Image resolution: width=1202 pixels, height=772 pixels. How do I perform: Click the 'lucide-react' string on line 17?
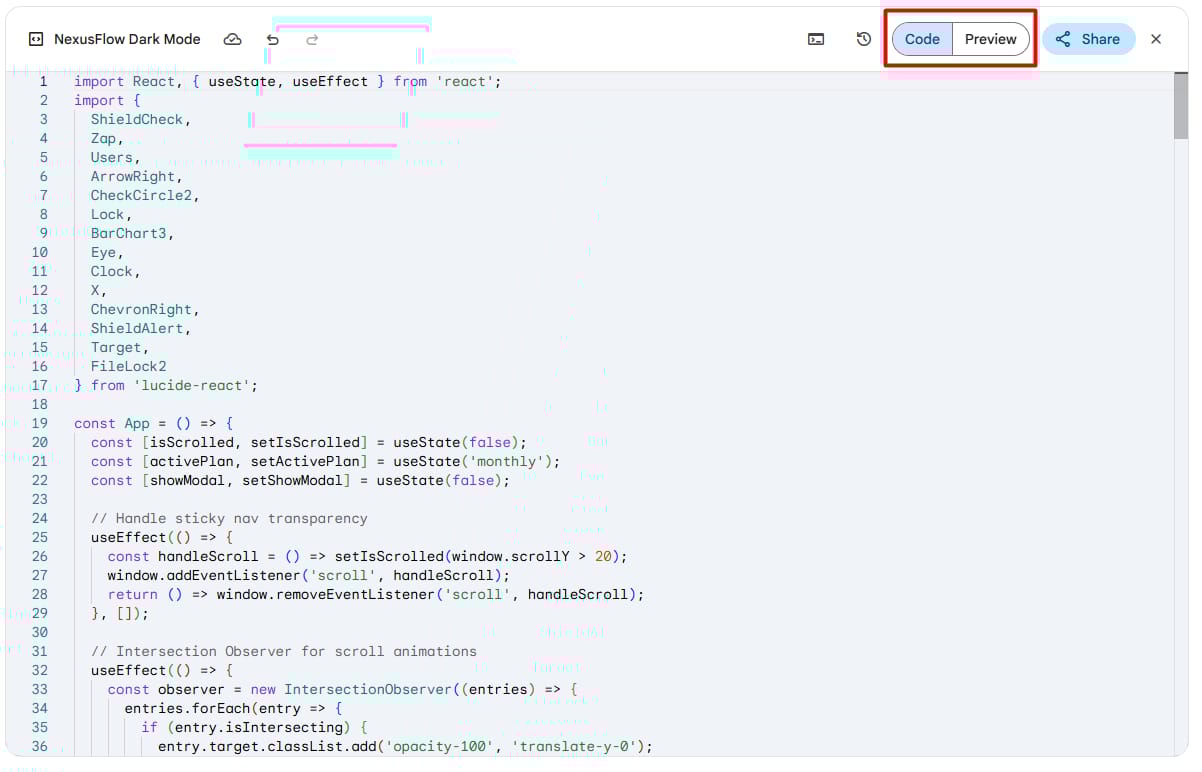pos(191,385)
